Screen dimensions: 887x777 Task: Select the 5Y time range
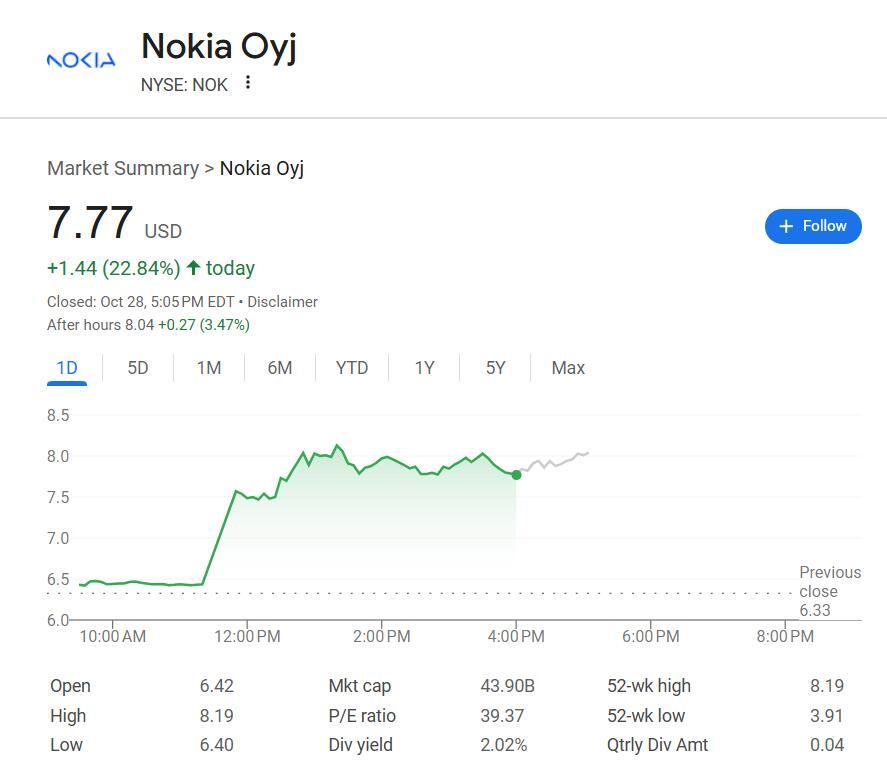point(495,368)
